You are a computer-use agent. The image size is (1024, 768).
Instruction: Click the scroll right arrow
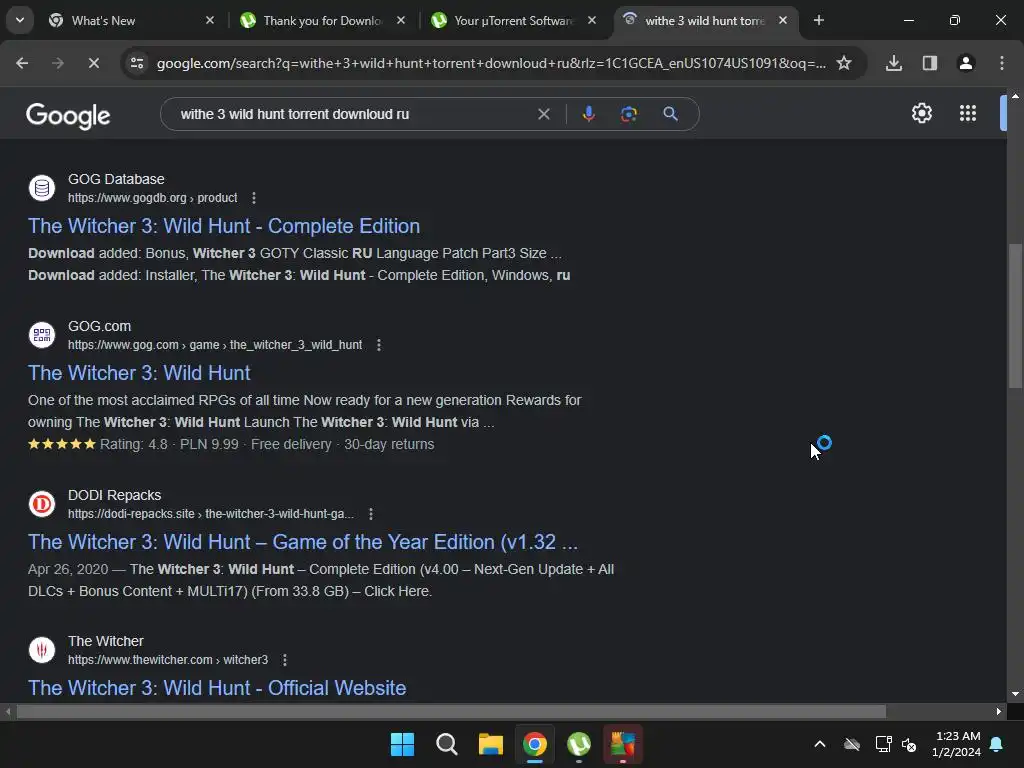999,711
